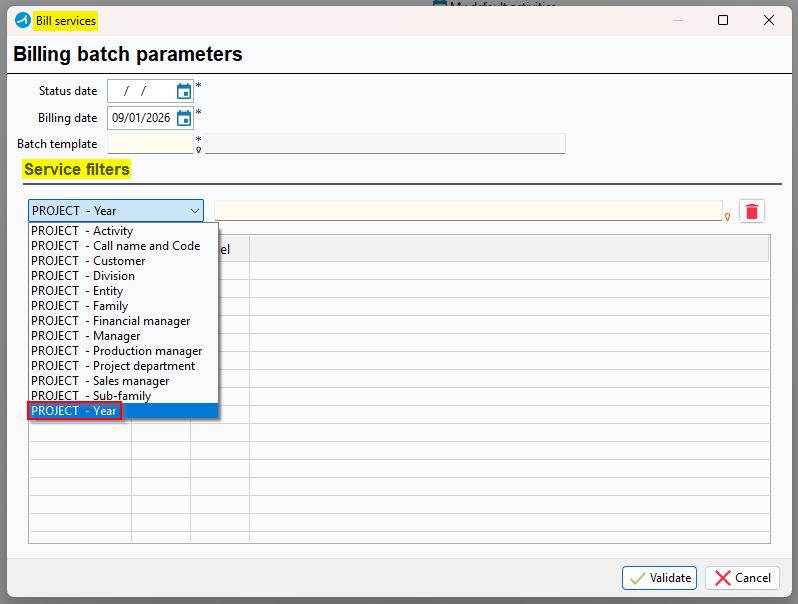Choose PROJECT - Production manager option
Image resolution: width=798 pixels, height=604 pixels.
[116, 351]
